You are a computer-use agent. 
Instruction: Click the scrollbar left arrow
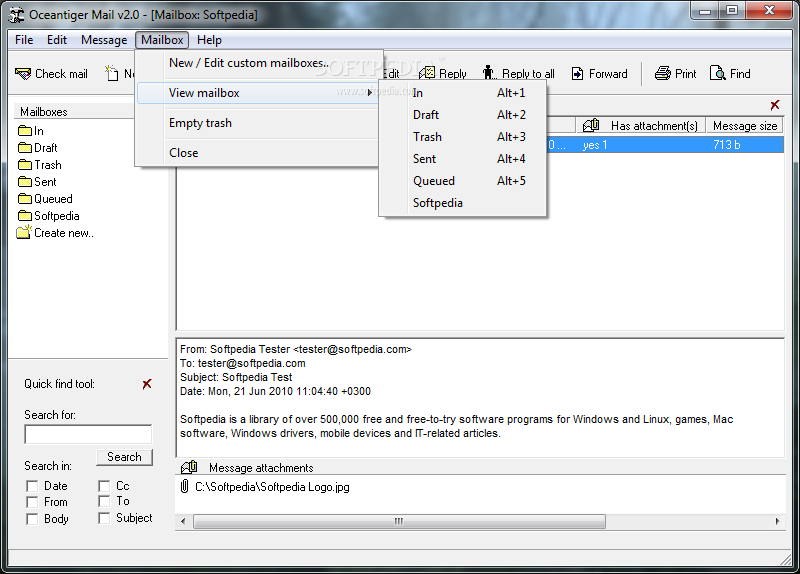(183, 521)
